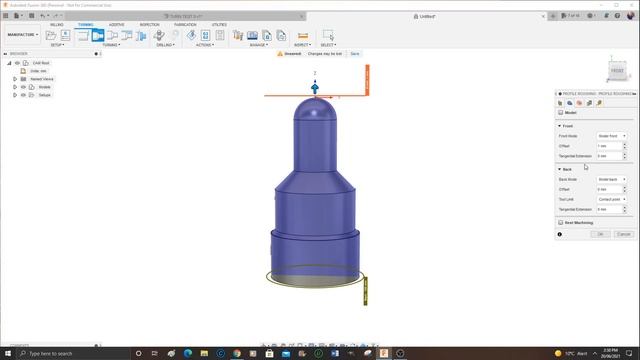Click the New Setup folder icon
Screen dimensions: 640x360
point(51,36)
